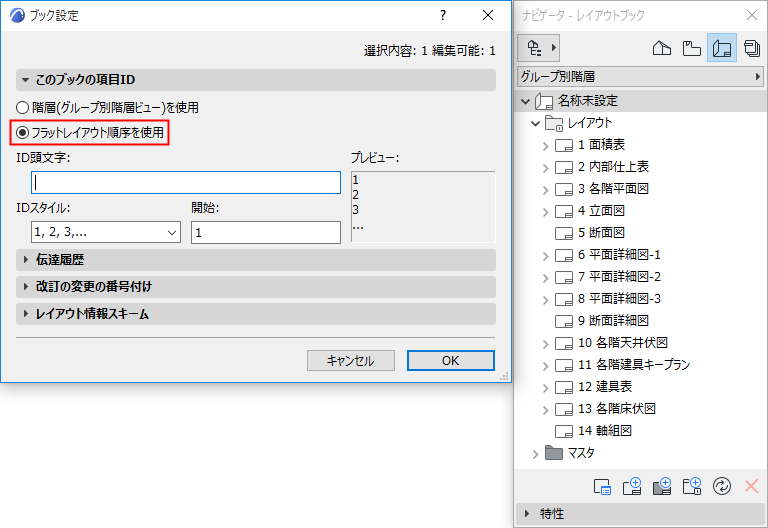Click the 開始 start value field
The height and width of the screenshot is (528, 768).
266,232
